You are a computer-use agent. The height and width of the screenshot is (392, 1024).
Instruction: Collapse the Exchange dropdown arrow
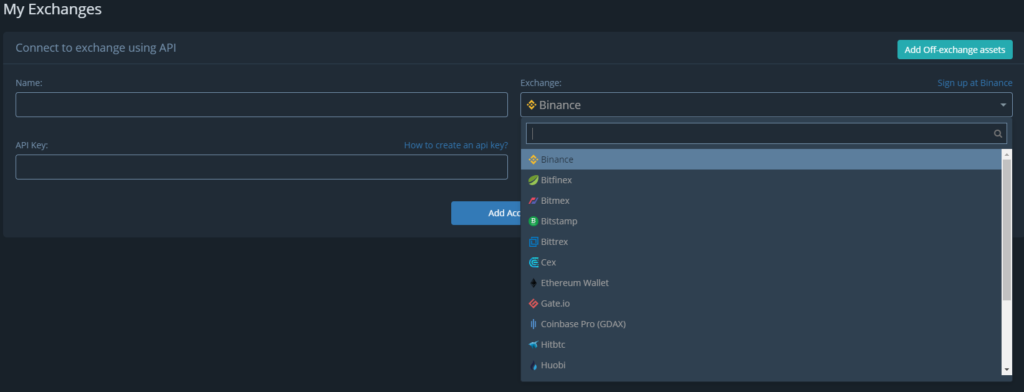click(1003, 105)
